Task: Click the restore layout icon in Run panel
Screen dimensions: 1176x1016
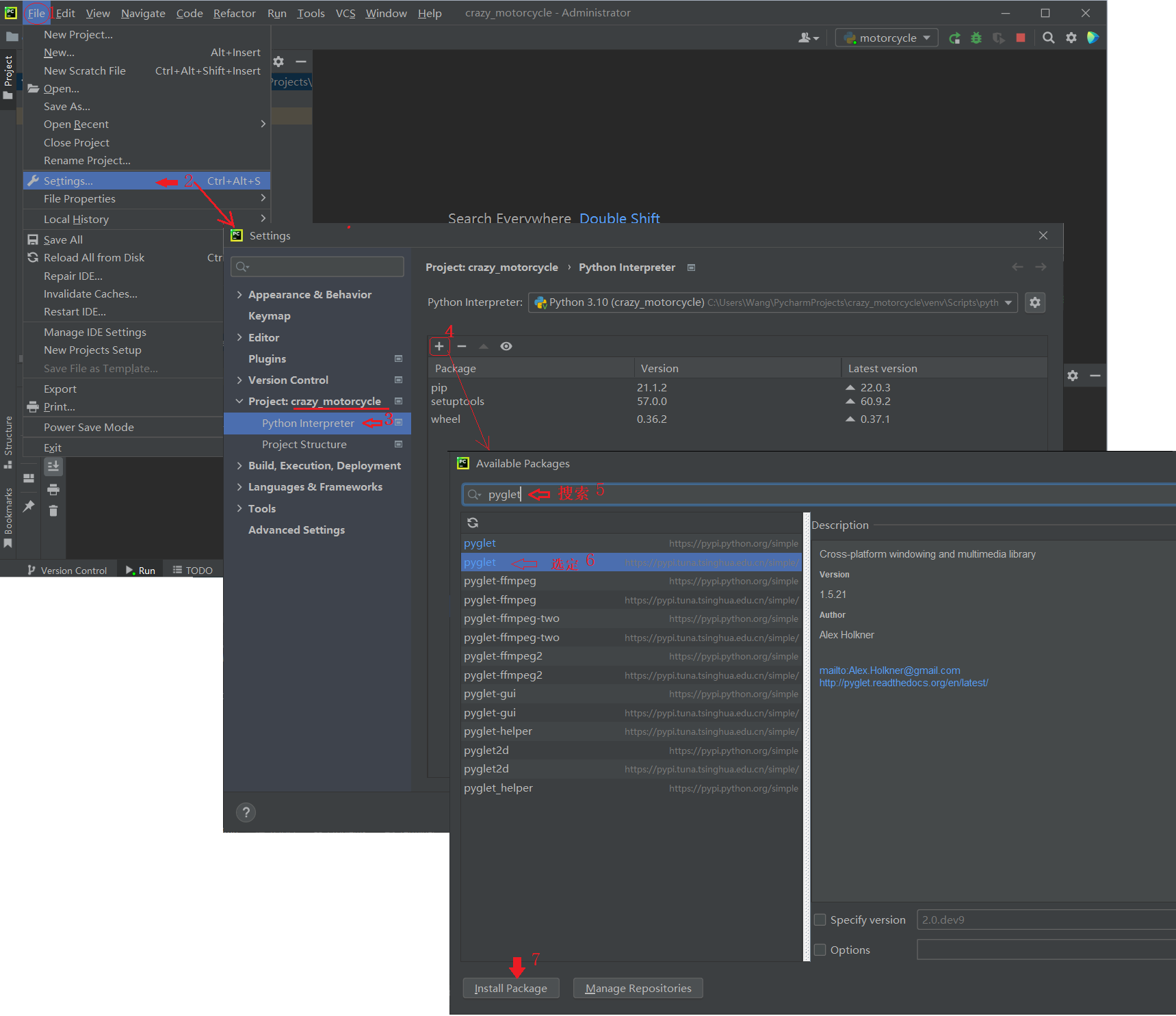Action: click(x=29, y=478)
